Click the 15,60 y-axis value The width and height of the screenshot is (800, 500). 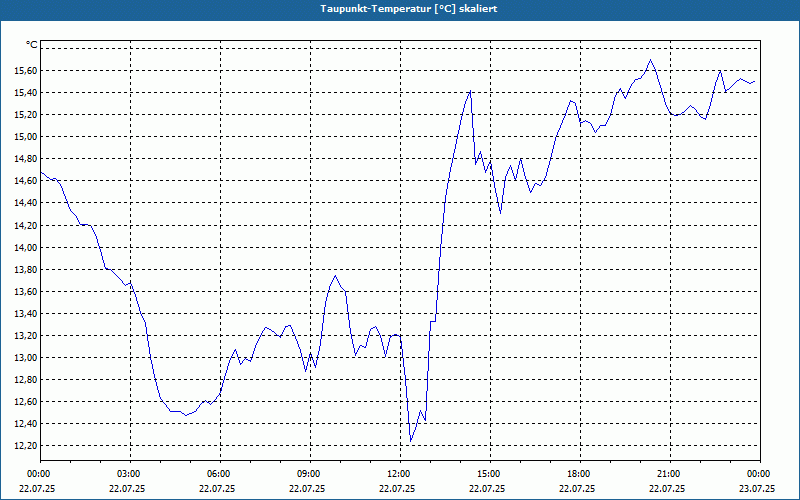tap(26, 70)
